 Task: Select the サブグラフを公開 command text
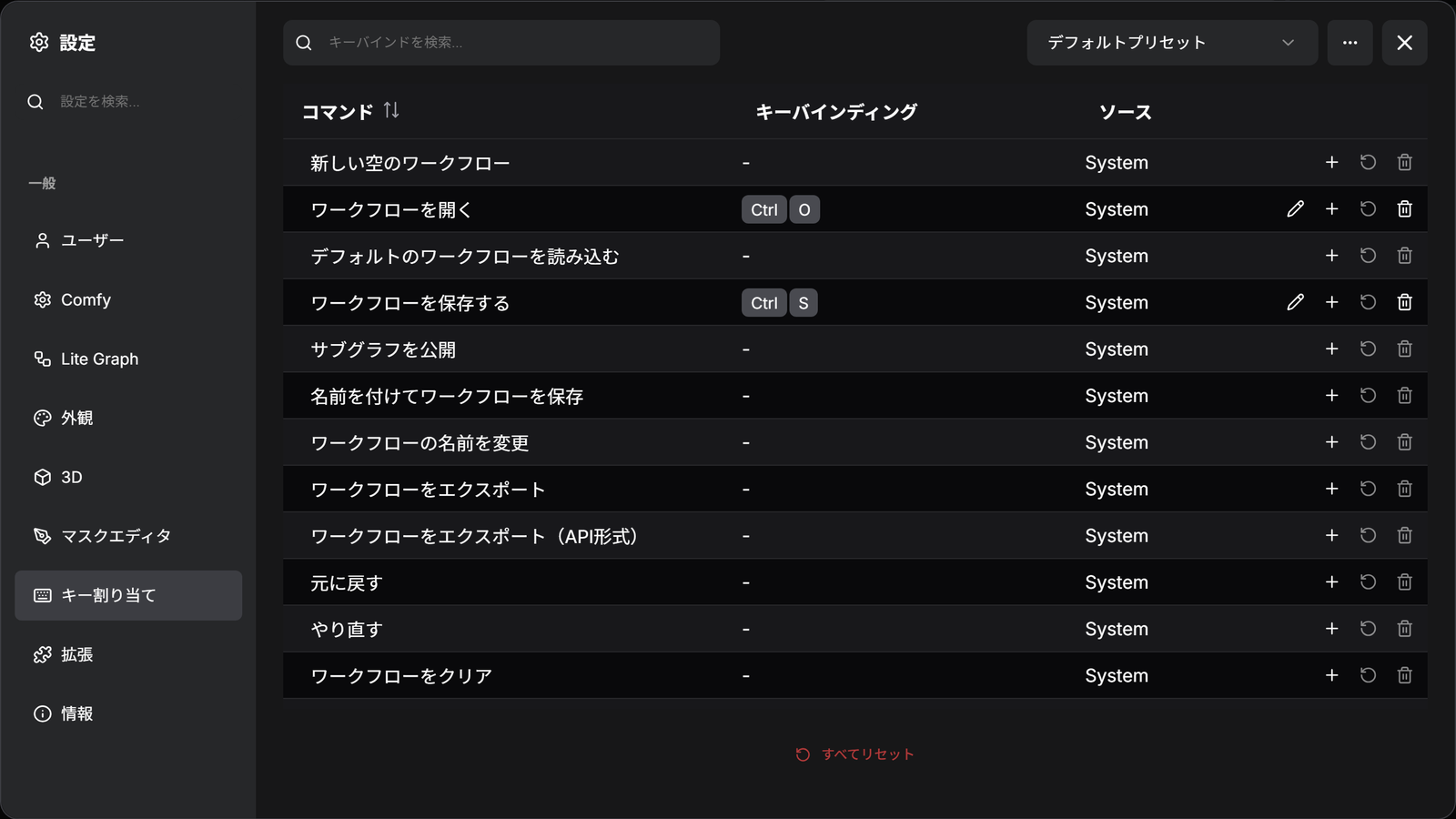coord(383,349)
